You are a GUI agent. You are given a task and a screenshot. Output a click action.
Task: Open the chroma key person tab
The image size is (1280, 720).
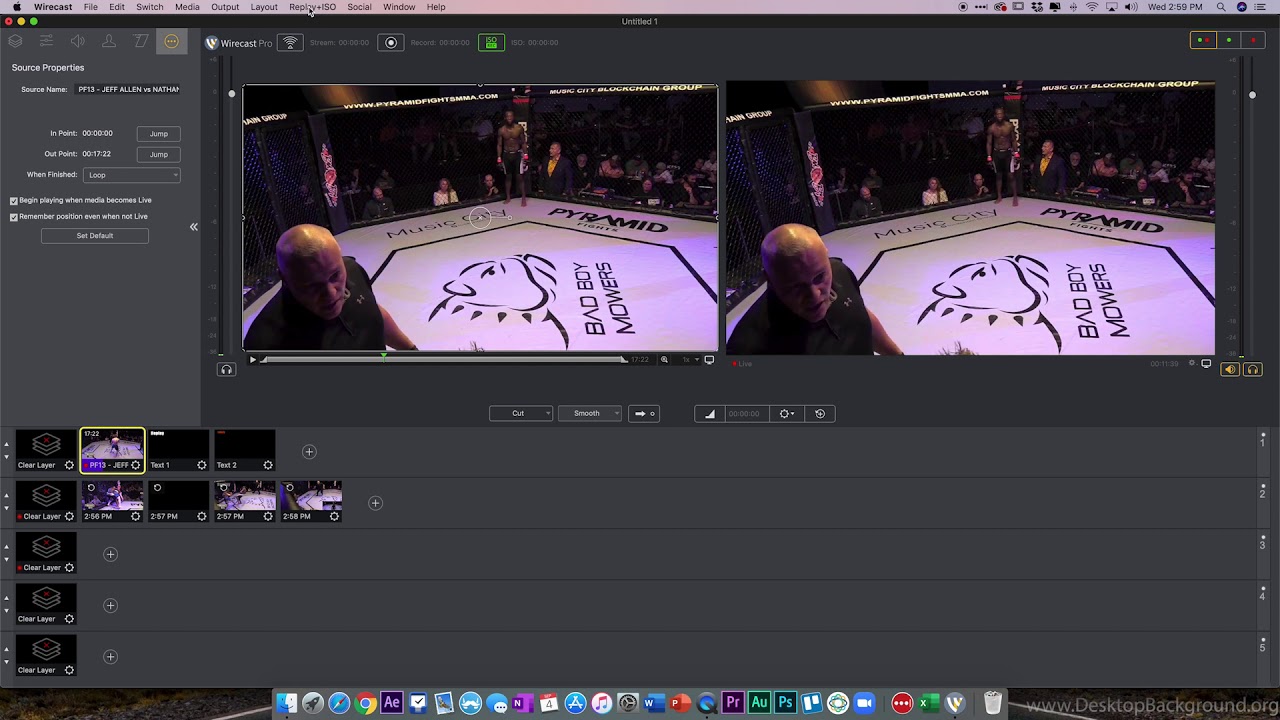point(109,41)
